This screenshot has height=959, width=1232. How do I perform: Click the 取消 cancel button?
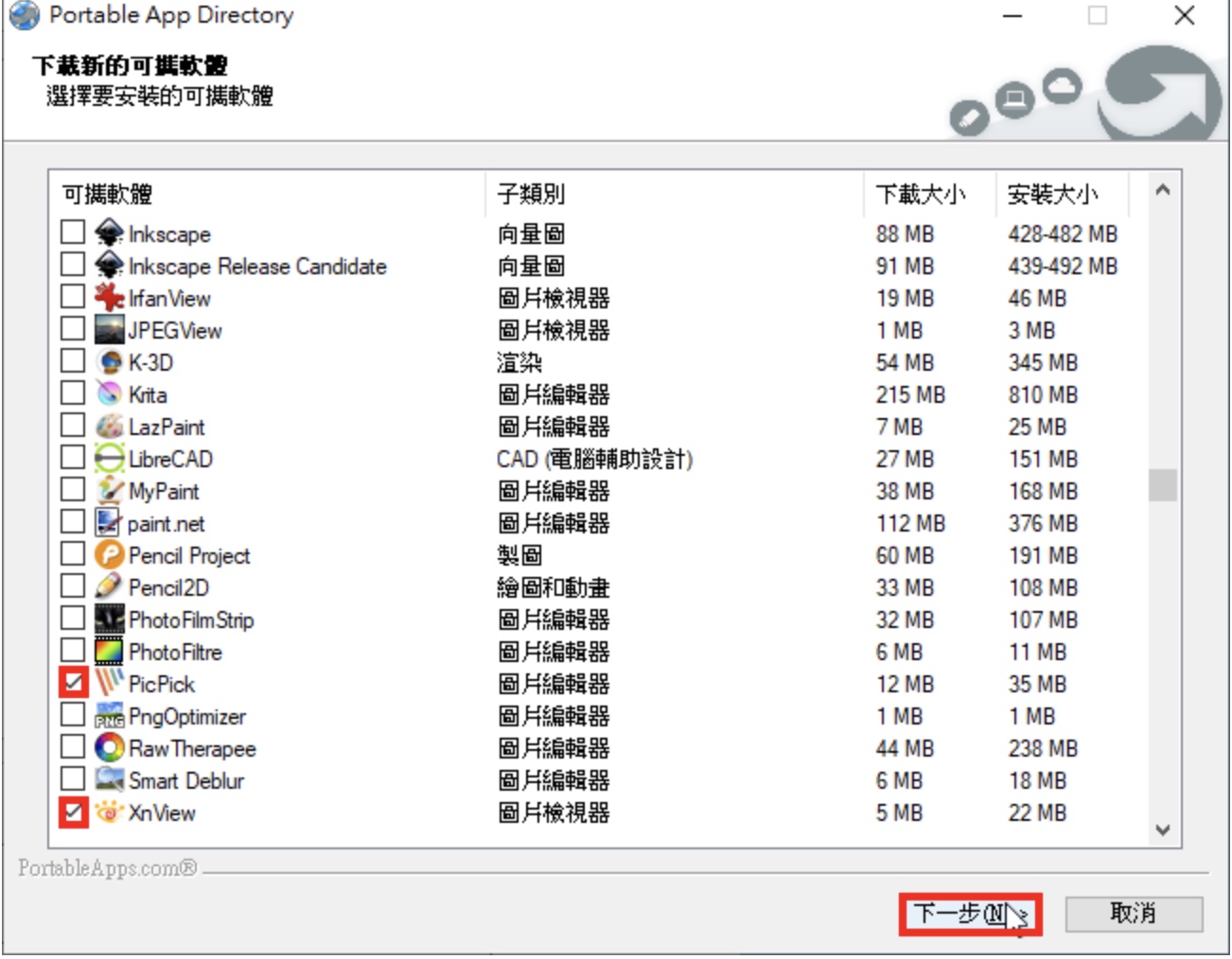[1134, 915]
